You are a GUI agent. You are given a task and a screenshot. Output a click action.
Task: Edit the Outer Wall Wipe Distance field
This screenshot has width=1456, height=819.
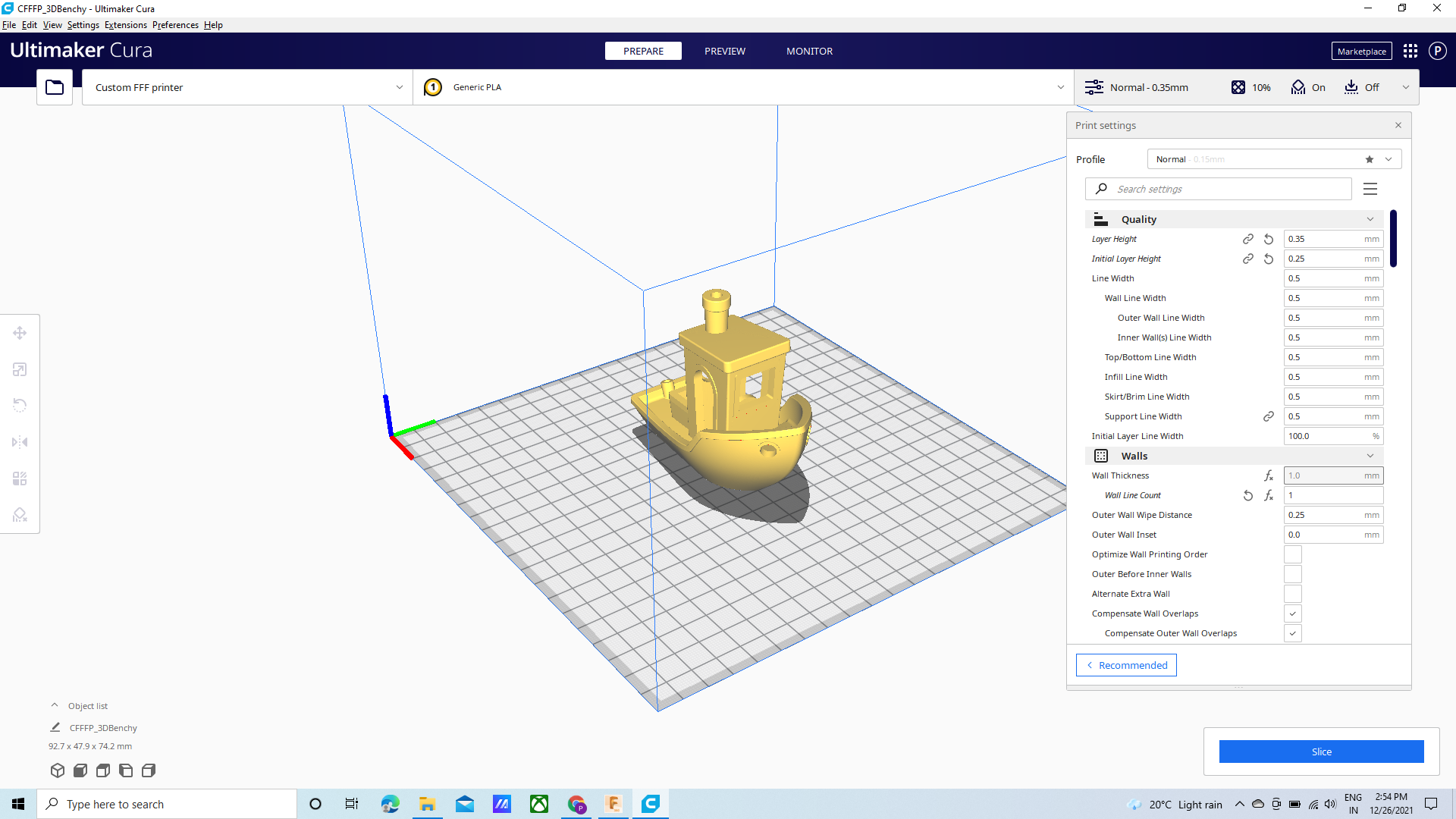coord(1333,515)
